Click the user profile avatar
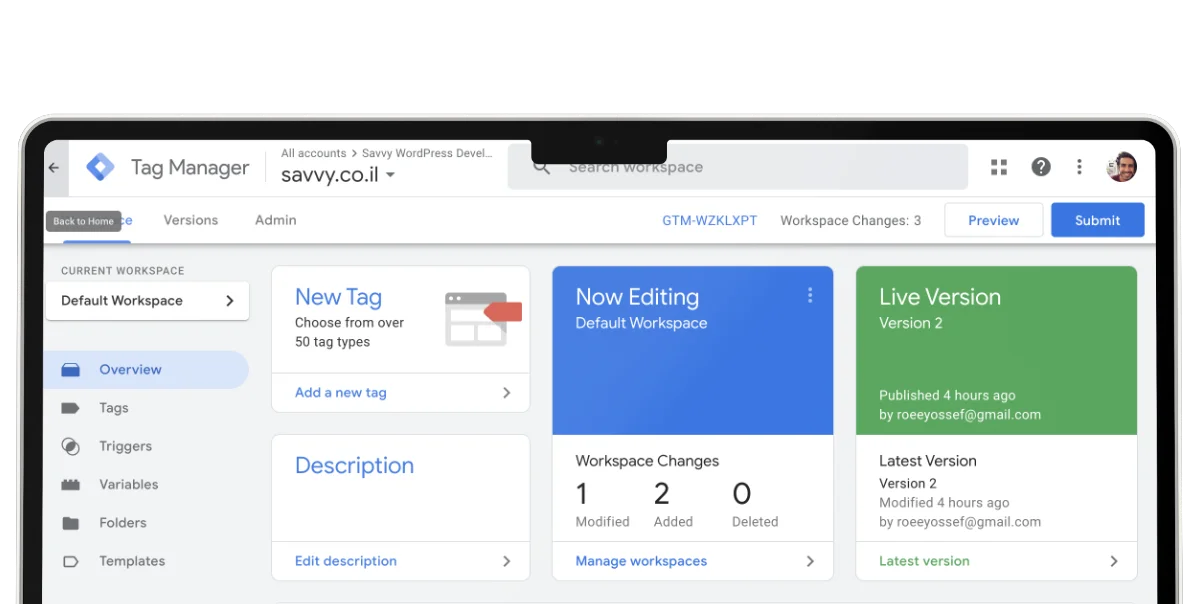 [x=1122, y=167]
